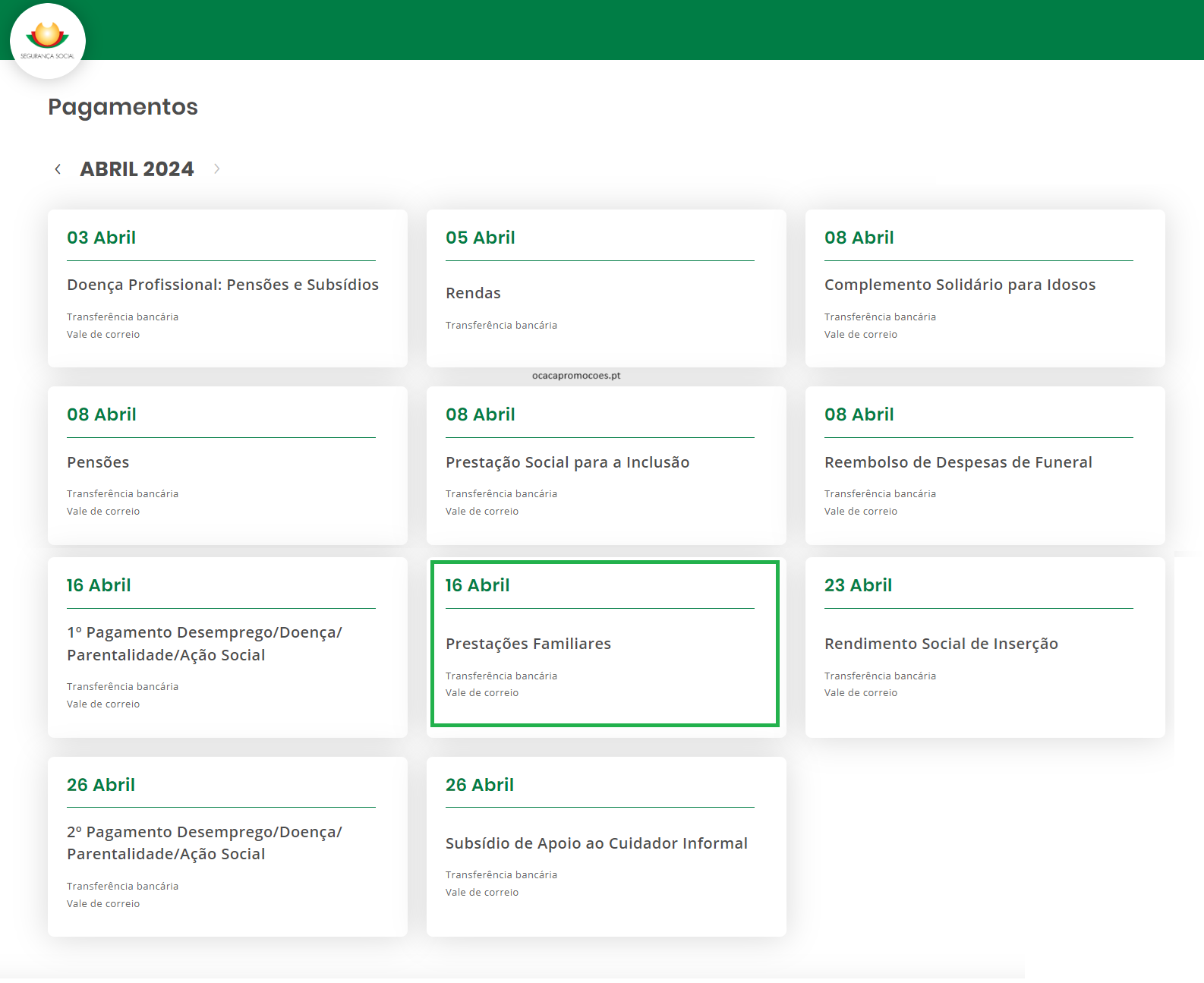Viewport: 1204px width, 983px height.
Task: Click Vale de correio under Complemento Solidário
Action: [861, 334]
